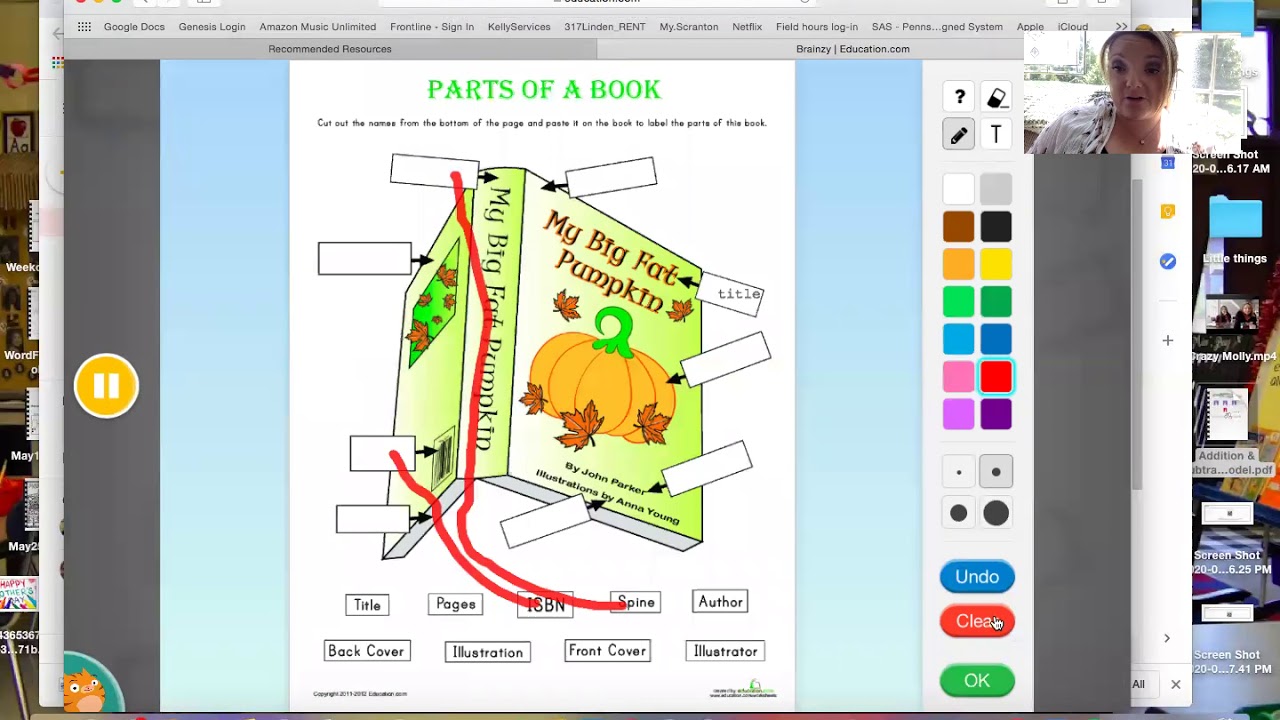Select the Title word label

coord(367,605)
